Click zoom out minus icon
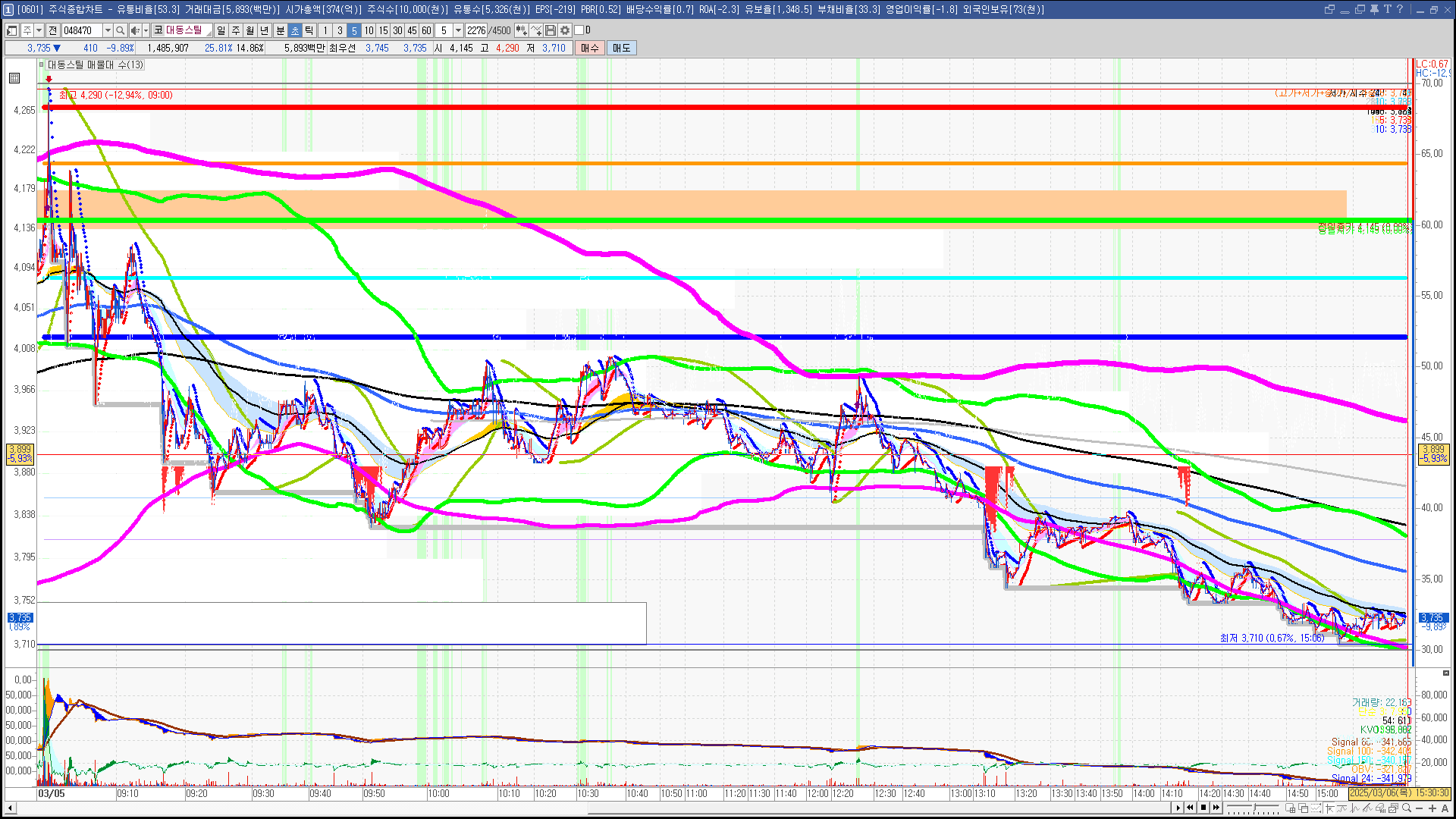Screen dimensions: 1456x819 point(1420,808)
